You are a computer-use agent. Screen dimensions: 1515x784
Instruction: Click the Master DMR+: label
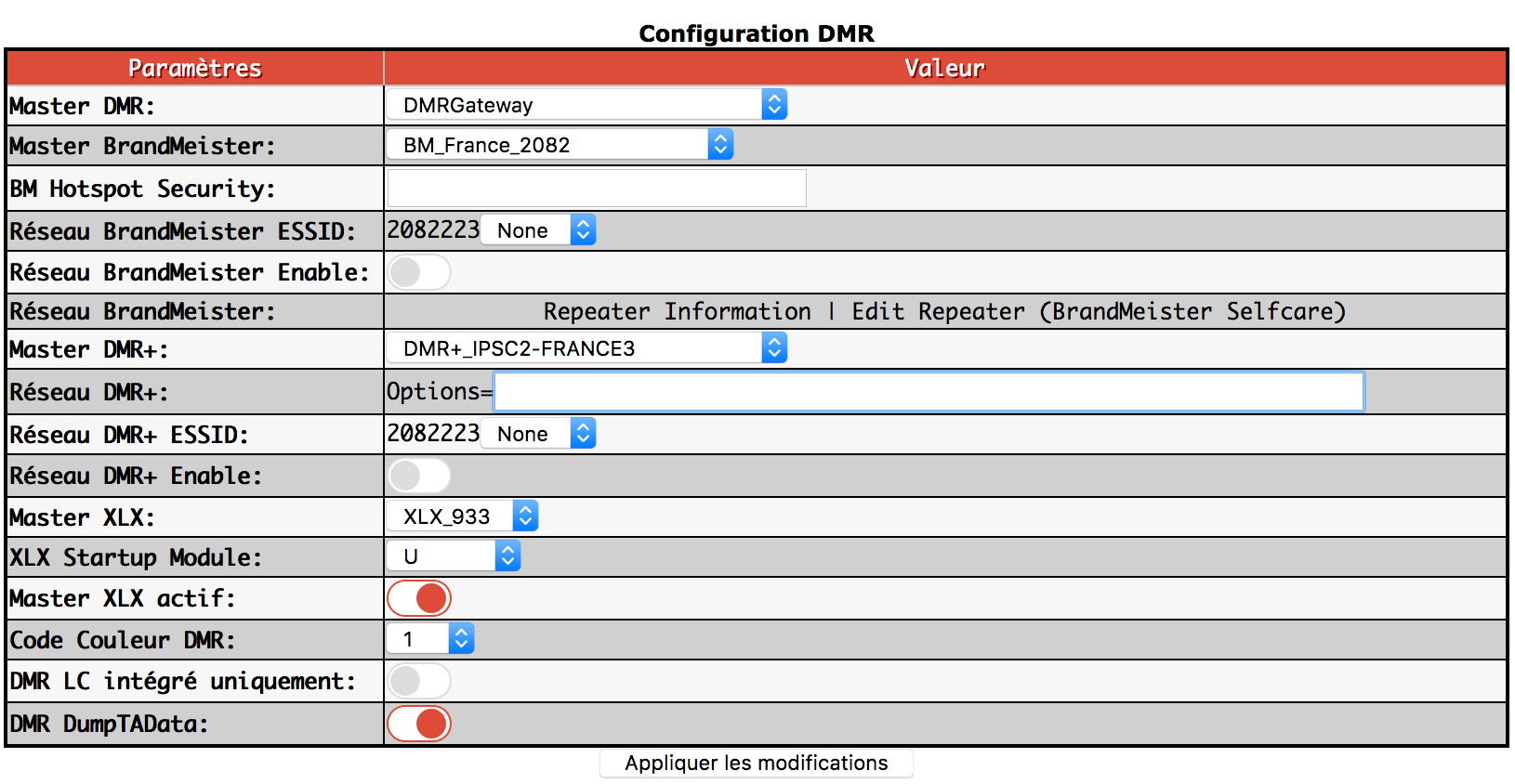pos(89,349)
